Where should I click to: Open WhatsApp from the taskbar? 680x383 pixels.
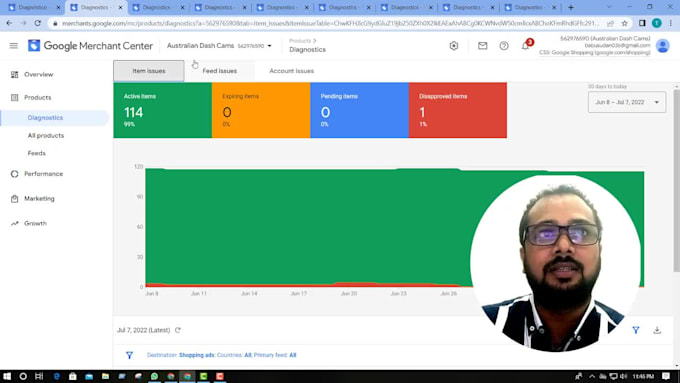154,376
